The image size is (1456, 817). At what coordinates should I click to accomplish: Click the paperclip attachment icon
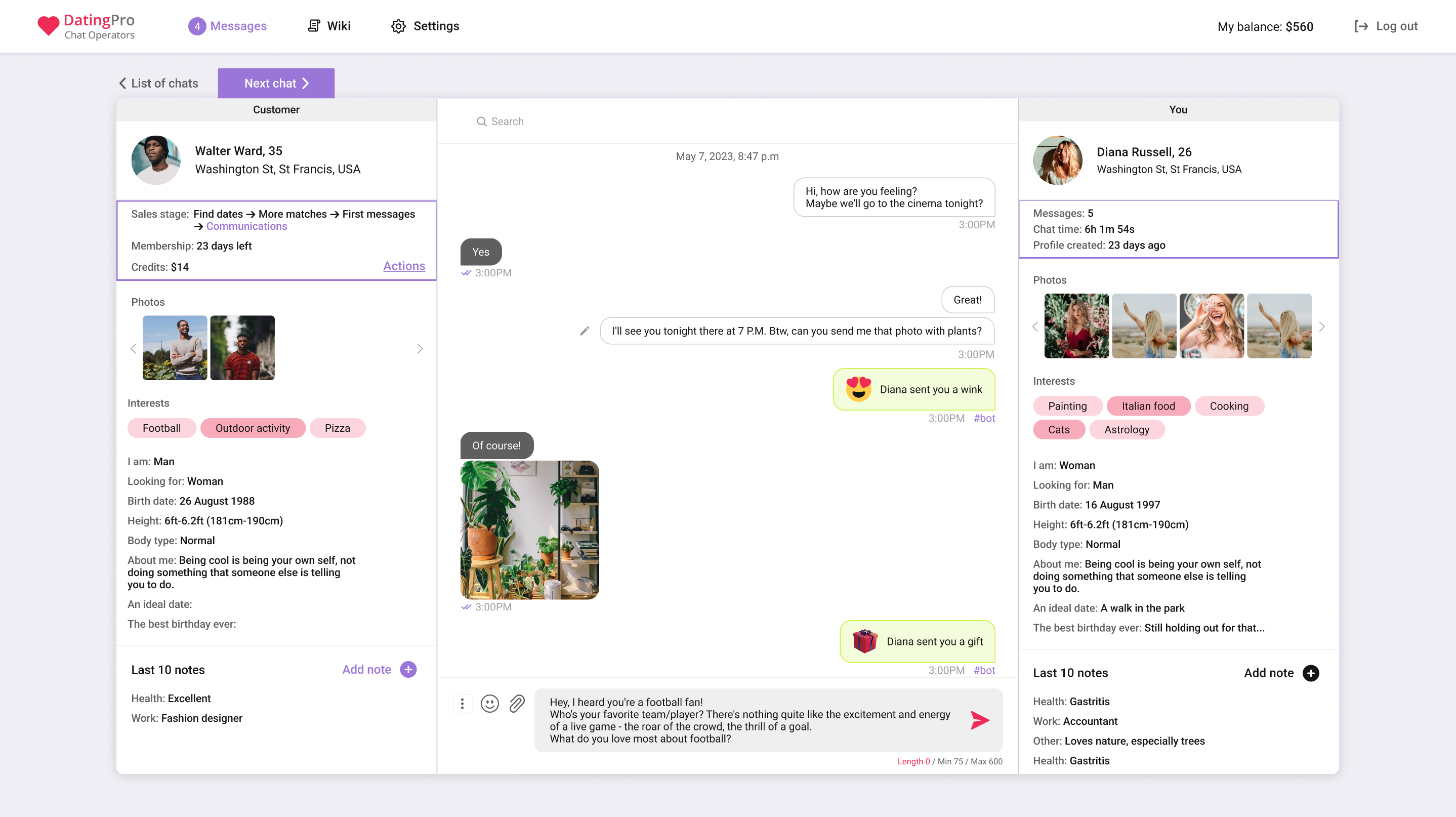coord(517,703)
